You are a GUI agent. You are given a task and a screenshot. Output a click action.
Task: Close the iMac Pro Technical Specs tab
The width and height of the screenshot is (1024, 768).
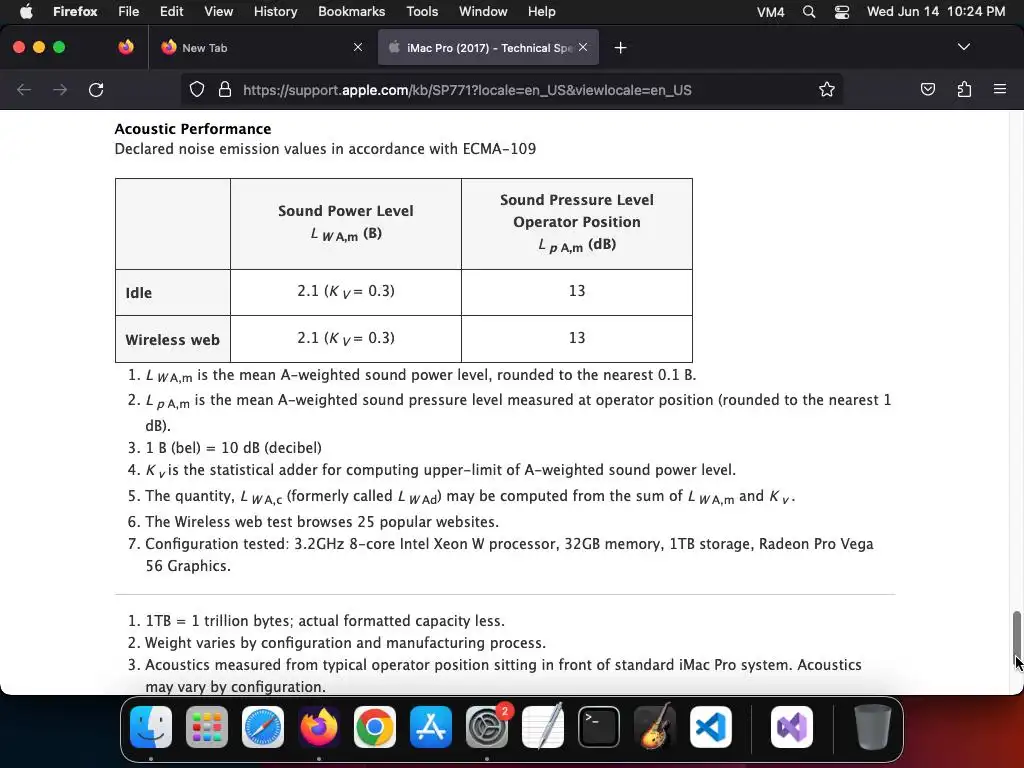[x=583, y=47]
